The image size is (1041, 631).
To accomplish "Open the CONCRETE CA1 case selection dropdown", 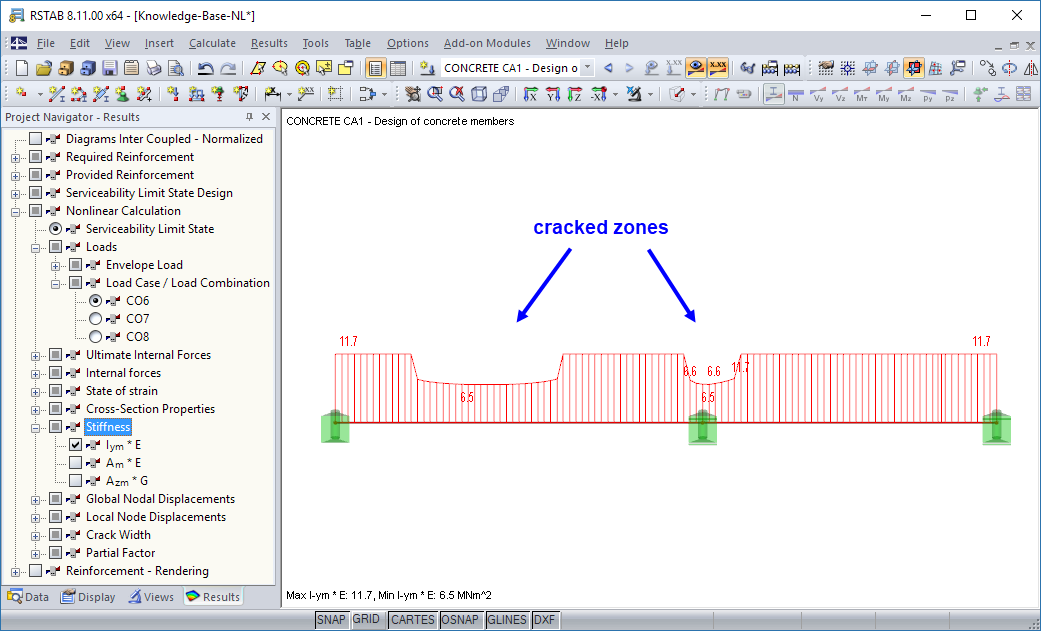I will click(x=587, y=68).
